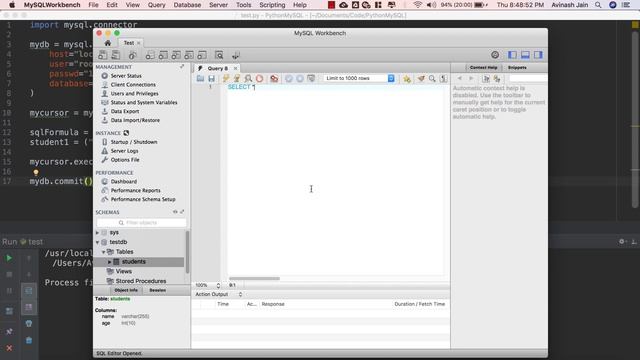Select the Object Info tab
The width and height of the screenshot is (640, 360).
[126, 290]
